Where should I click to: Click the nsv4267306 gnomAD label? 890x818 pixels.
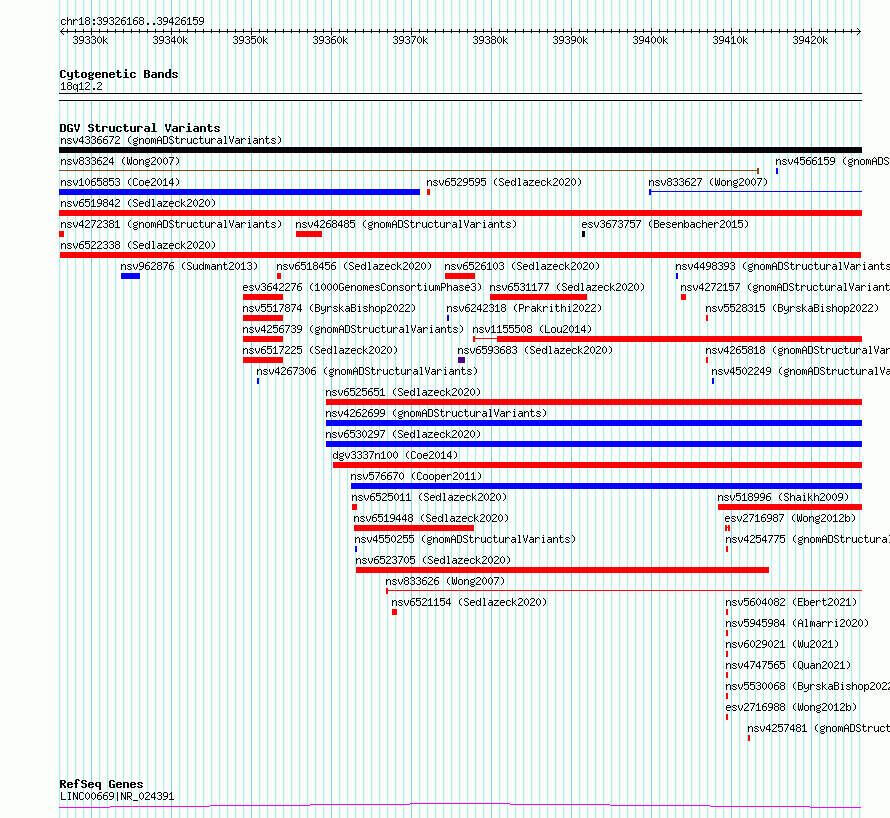pyautogui.click(x=367, y=371)
